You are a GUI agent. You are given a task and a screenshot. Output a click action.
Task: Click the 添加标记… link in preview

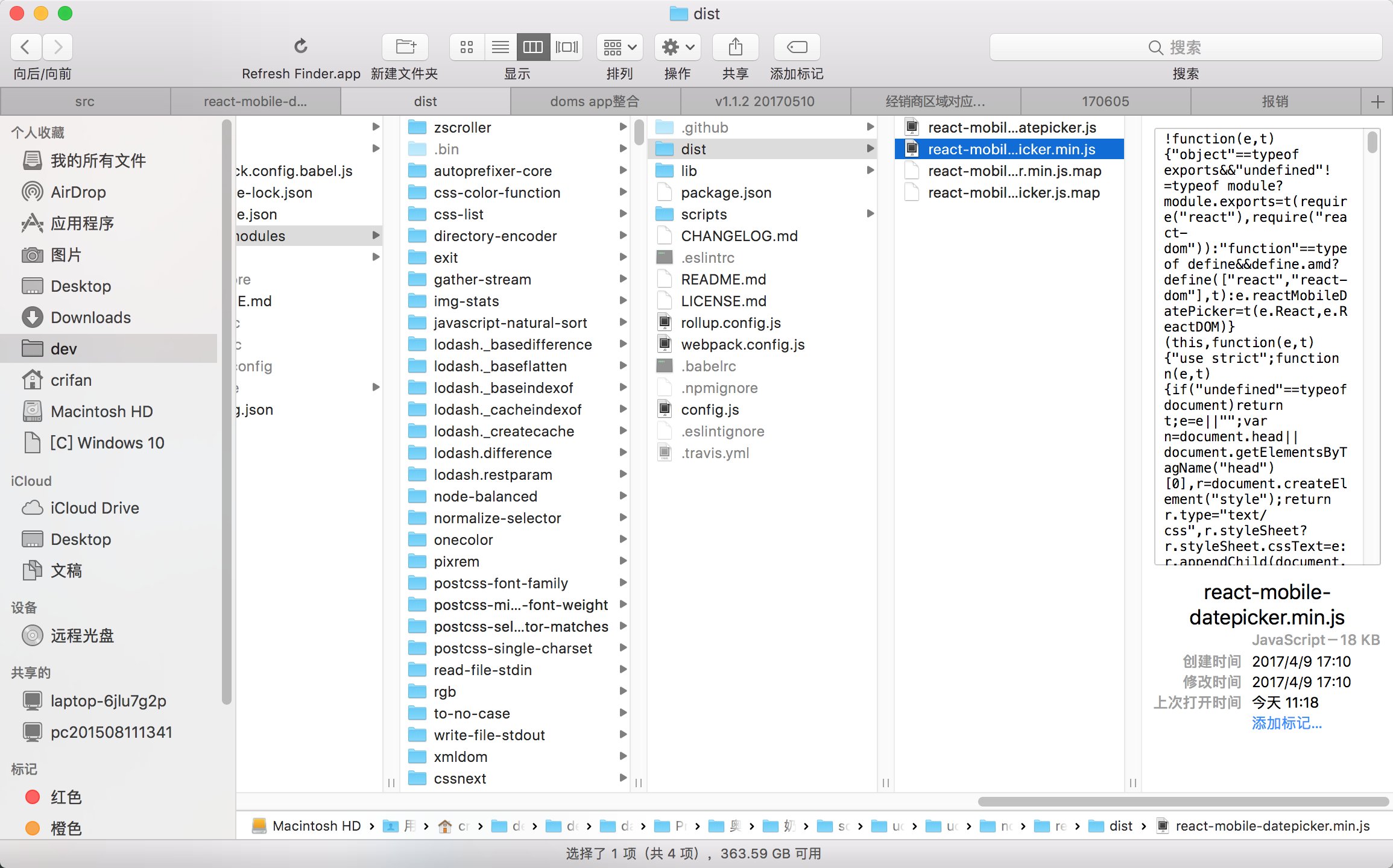(1286, 723)
